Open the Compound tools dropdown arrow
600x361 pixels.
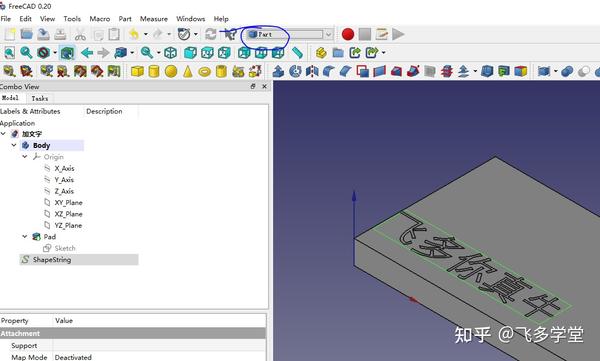pos(555,71)
